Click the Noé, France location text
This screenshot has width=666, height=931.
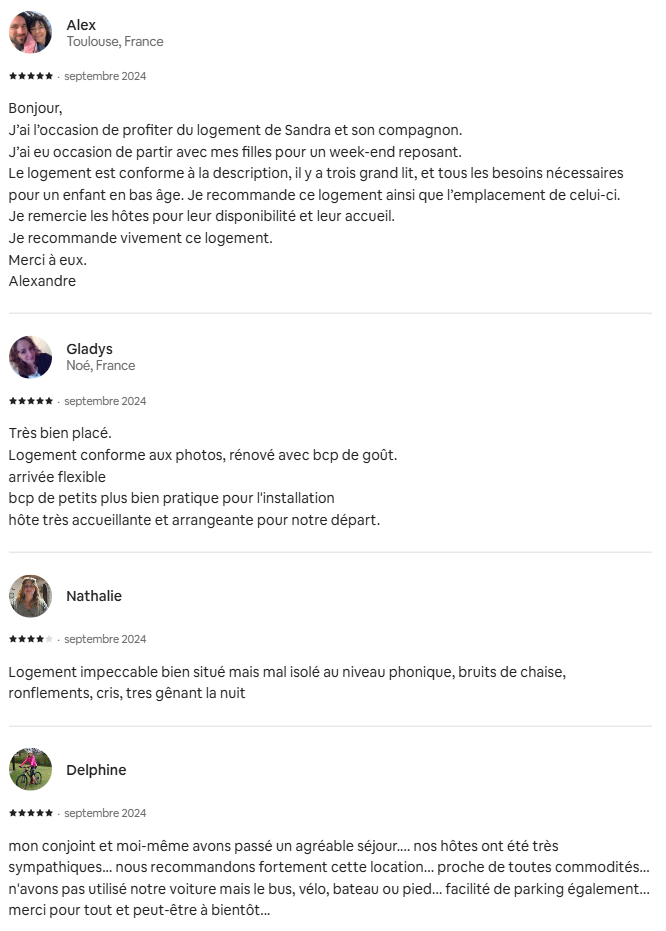(x=100, y=366)
